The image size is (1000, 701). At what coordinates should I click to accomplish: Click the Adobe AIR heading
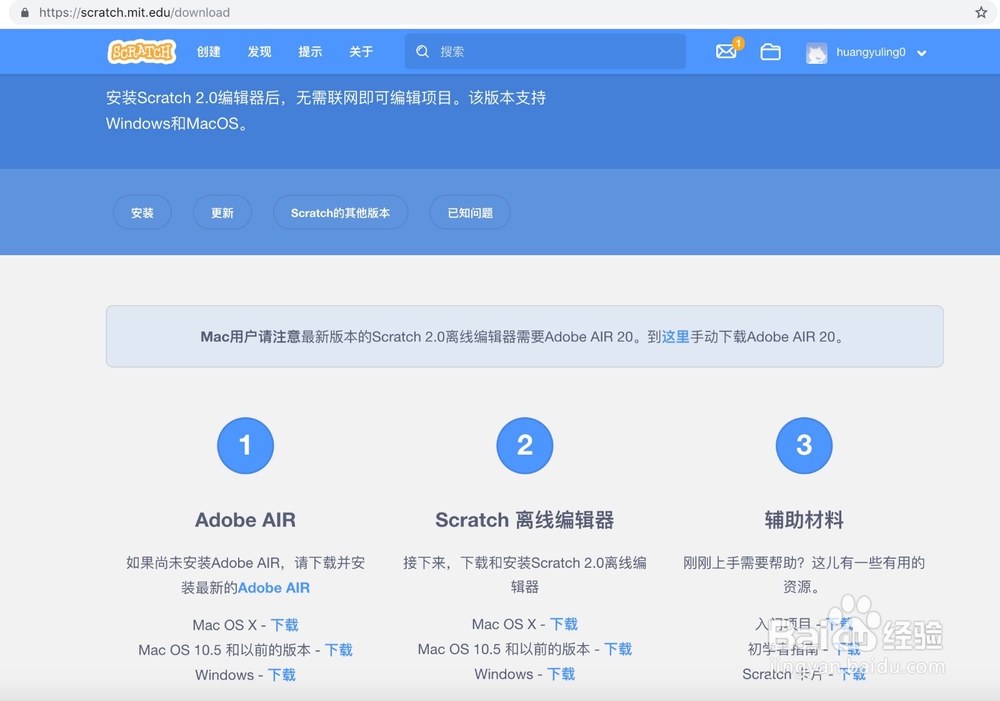(x=246, y=520)
